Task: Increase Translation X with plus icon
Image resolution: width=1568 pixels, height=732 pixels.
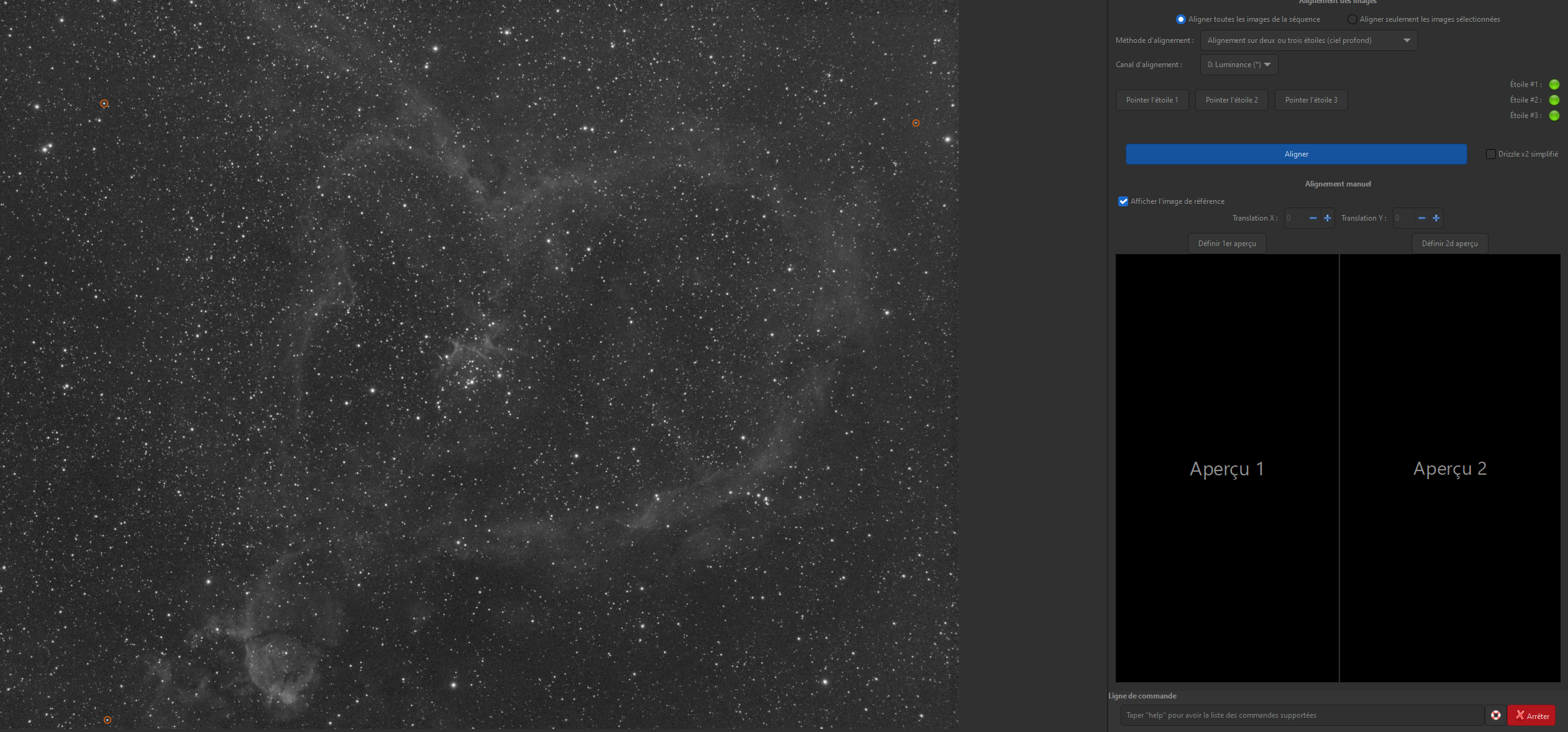Action: (x=1328, y=218)
